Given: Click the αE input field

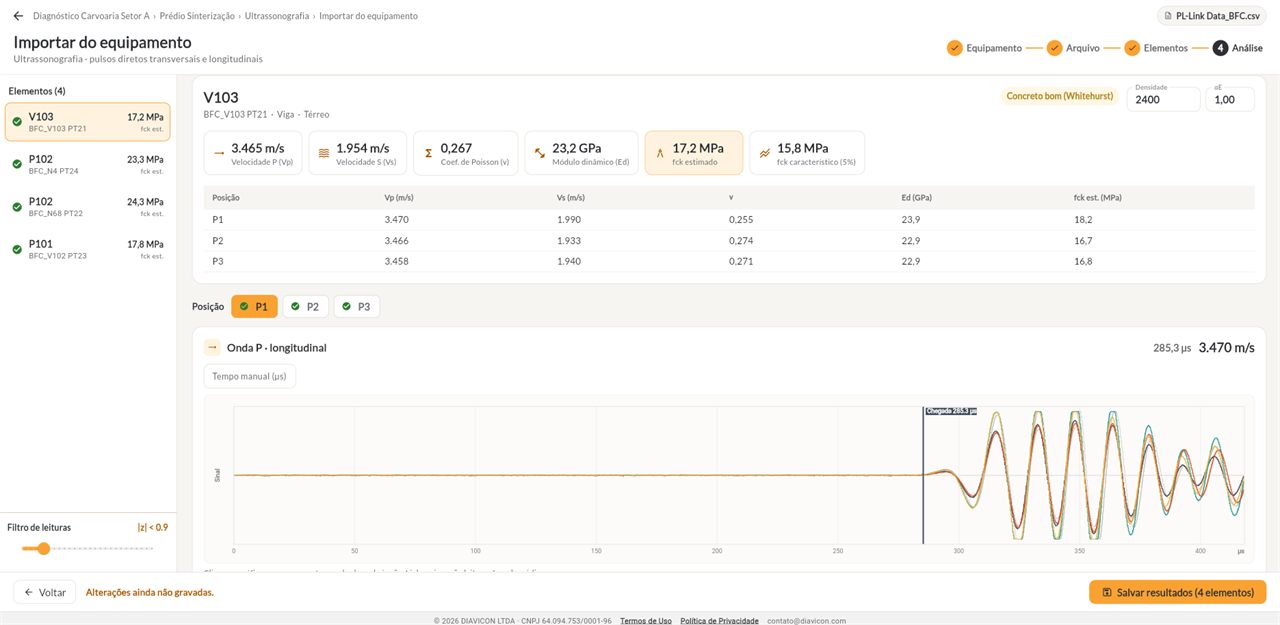Looking at the screenshot, I should tap(1229, 99).
